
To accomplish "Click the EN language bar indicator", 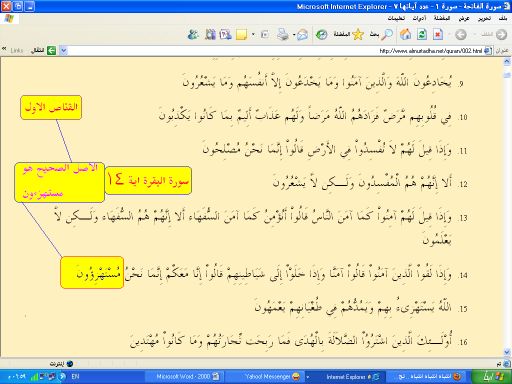I will [x=75, y=377].
